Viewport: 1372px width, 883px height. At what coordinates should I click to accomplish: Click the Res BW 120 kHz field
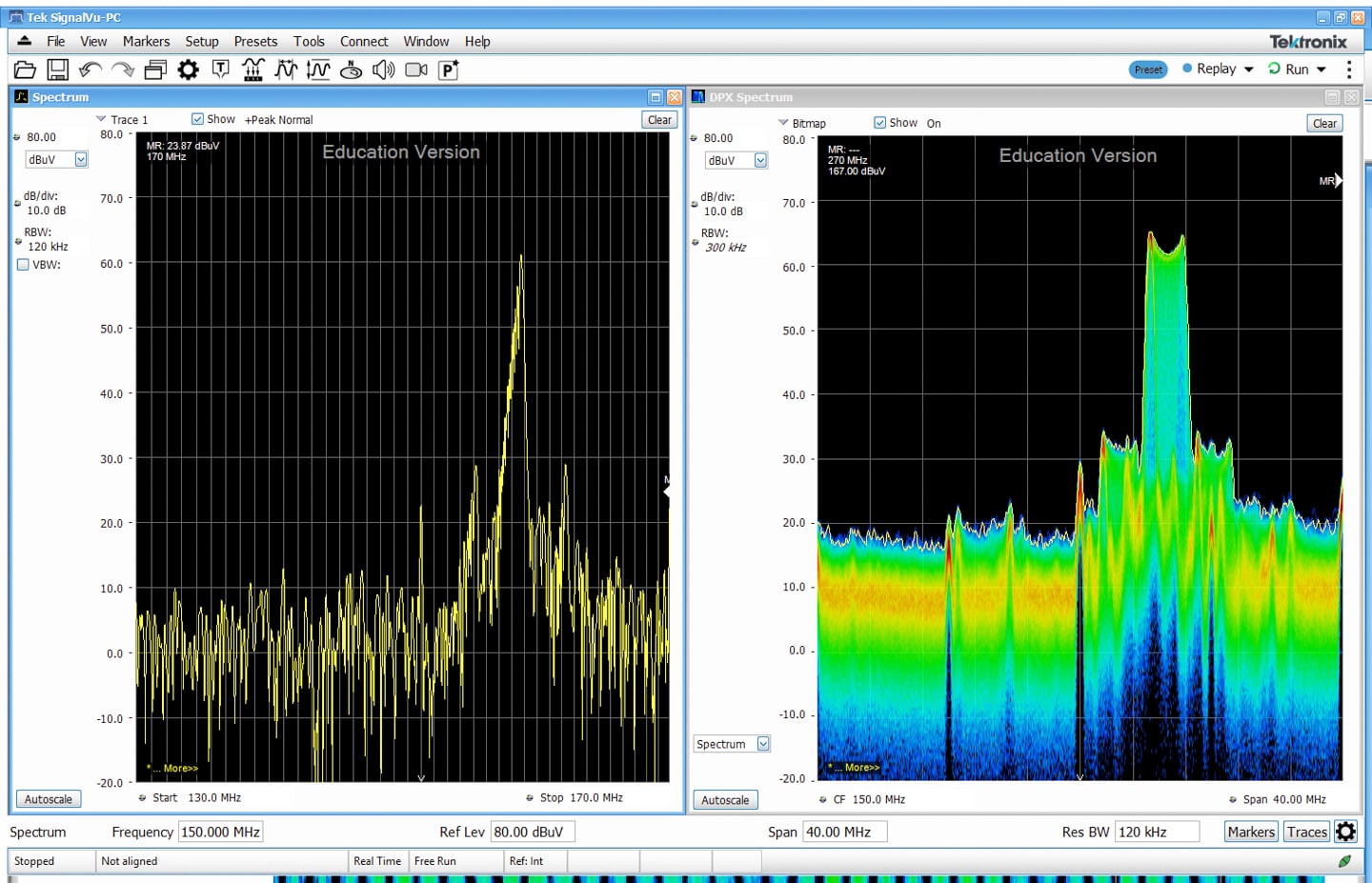click(1158, 832)
